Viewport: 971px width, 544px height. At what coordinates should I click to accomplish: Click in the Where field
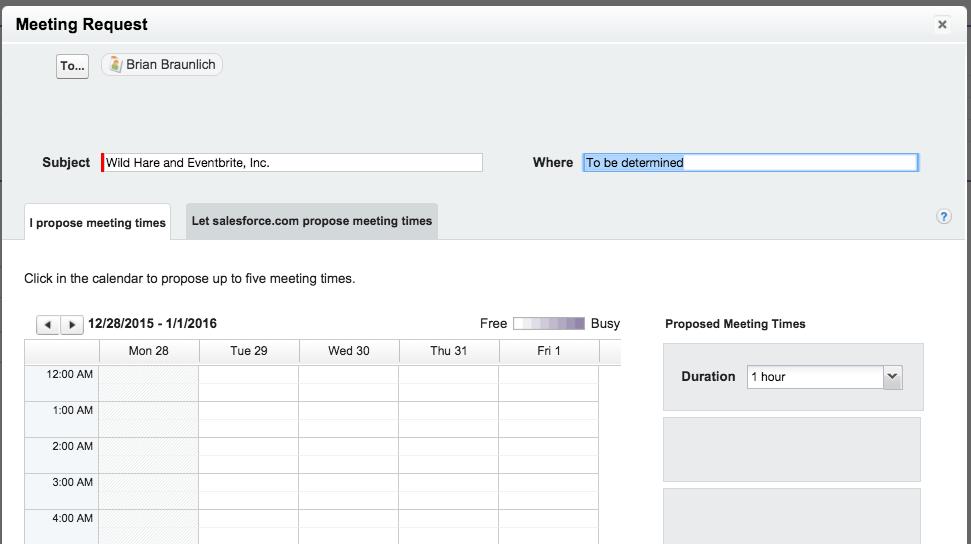(750, 162)
